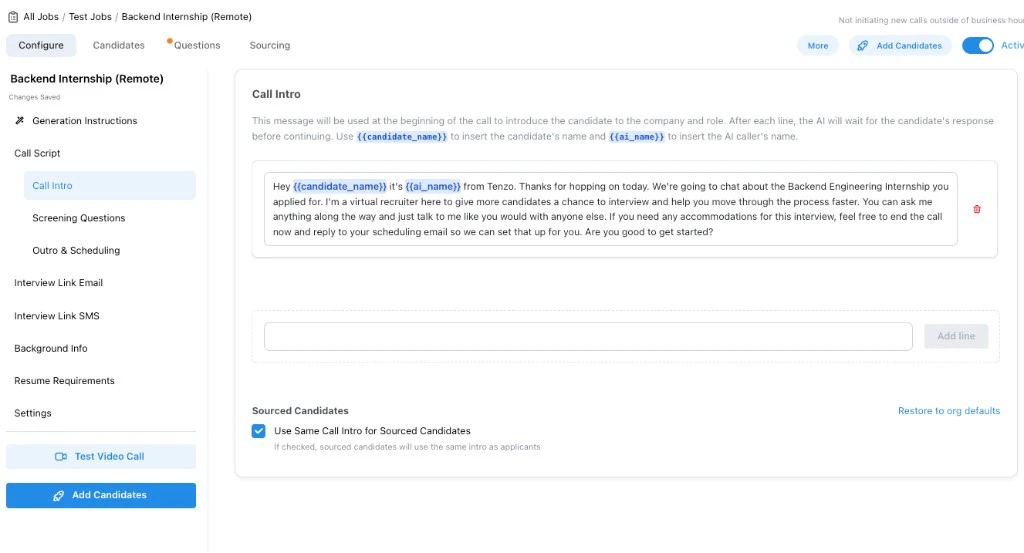Uncheck Use Same Call Intro for Sourced Candidates

coord(259,431)
